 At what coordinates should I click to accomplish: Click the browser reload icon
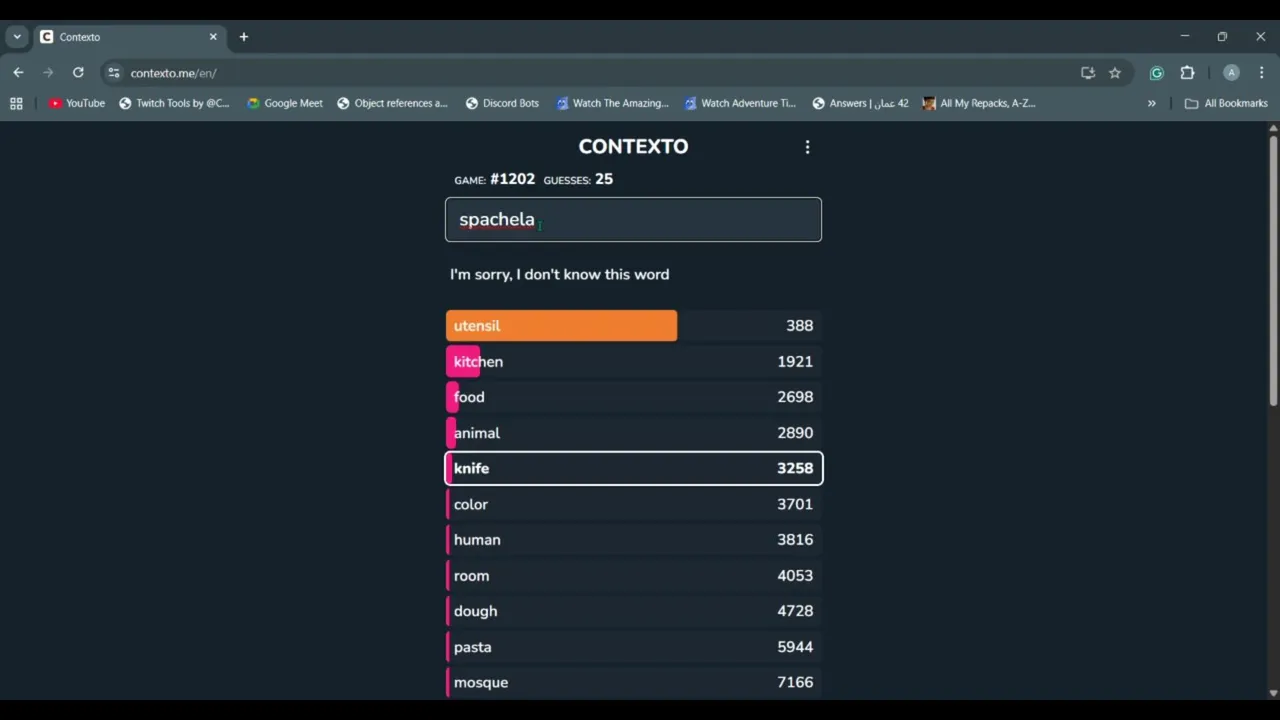[78, 73]
